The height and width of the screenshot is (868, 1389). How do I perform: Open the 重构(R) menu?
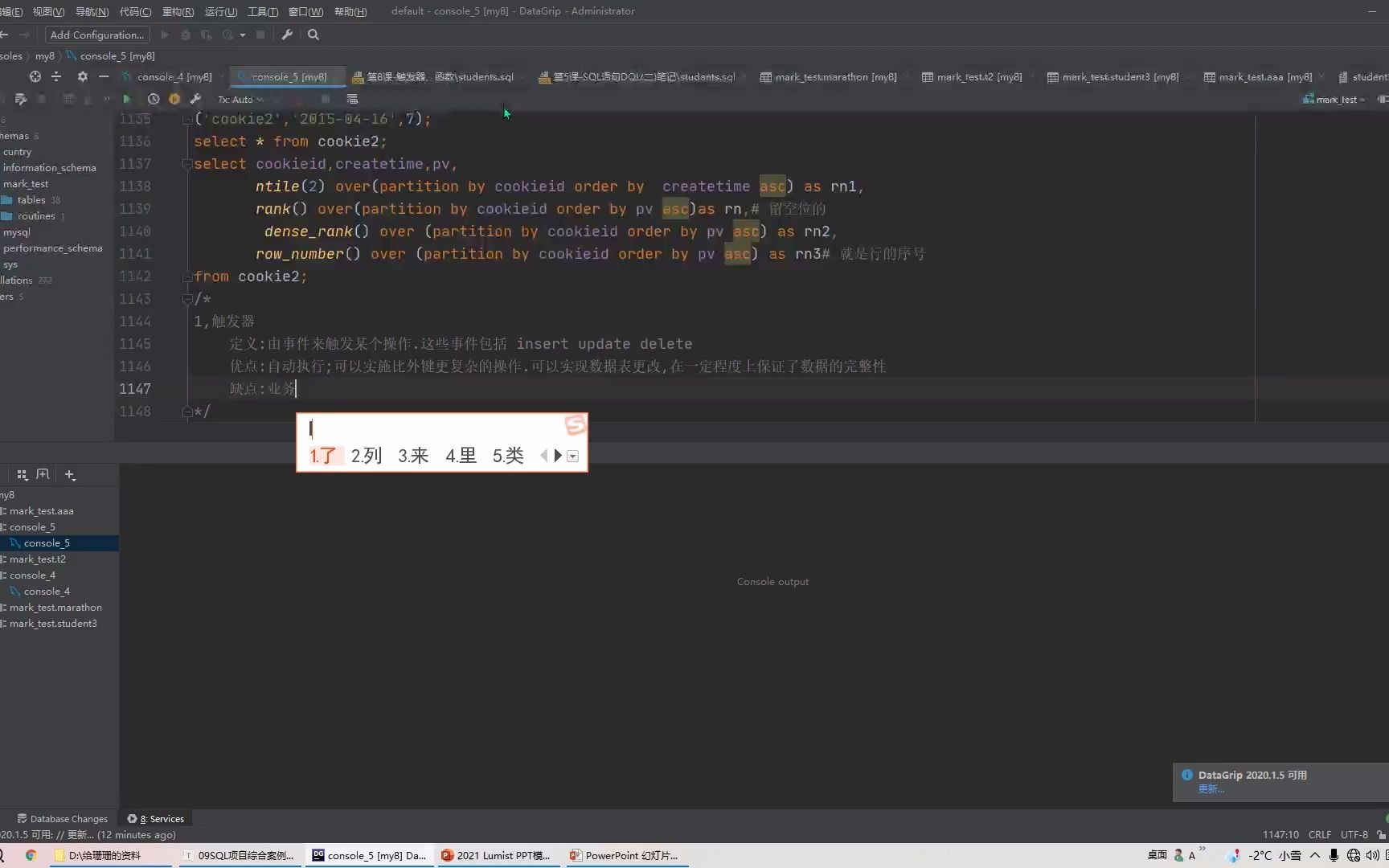coord(178,11)
